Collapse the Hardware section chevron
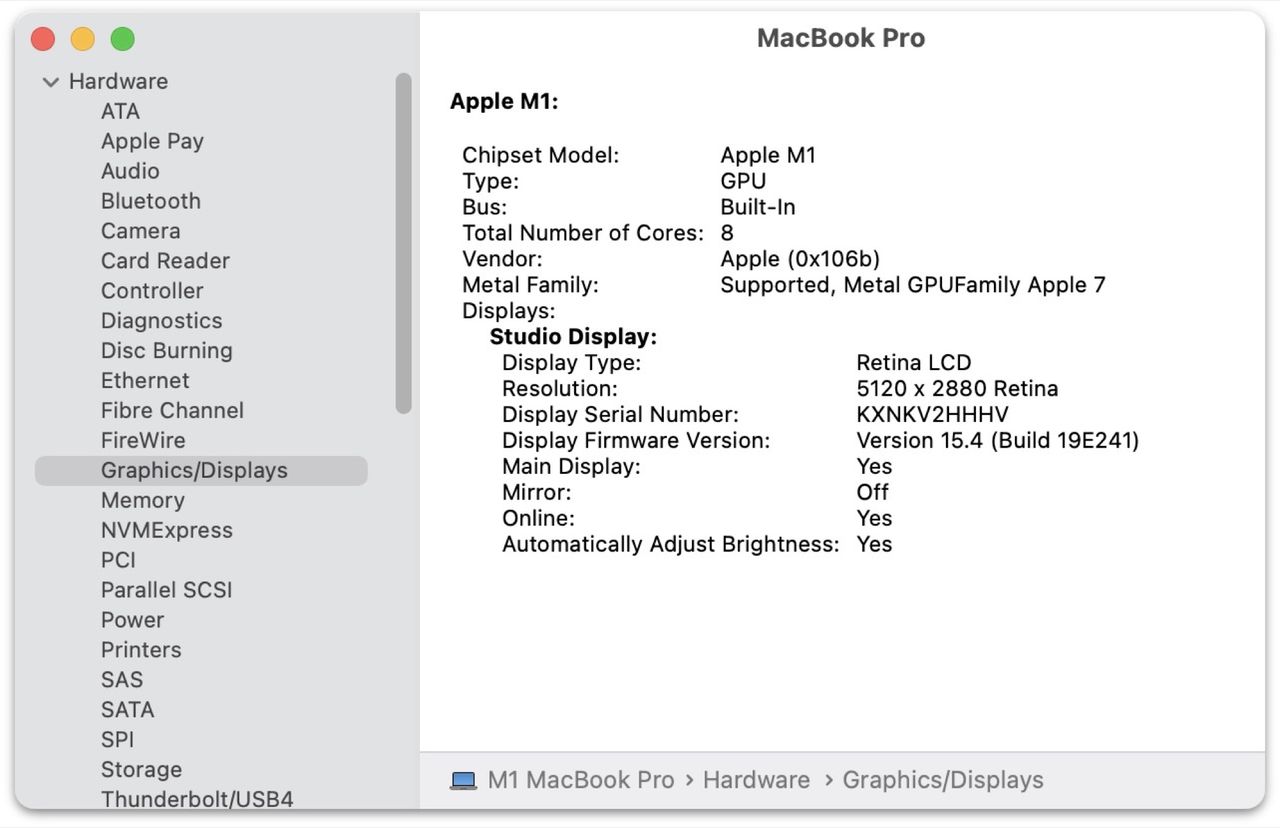Image resolution: width=1280 pixels, height=828 pixels. tap(51, 82)
